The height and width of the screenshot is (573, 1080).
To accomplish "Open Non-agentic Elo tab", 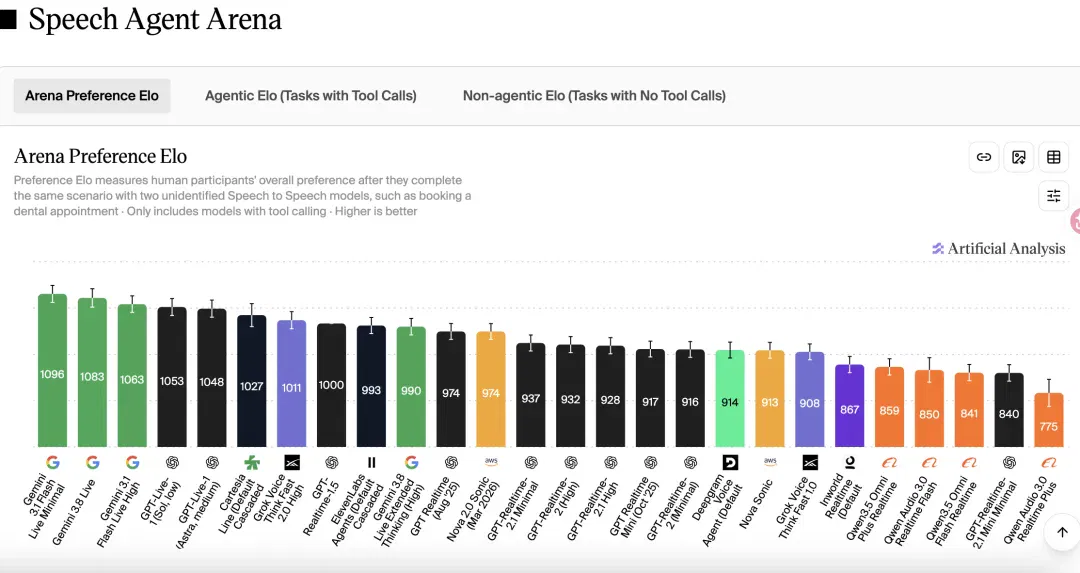I will 594,96.
